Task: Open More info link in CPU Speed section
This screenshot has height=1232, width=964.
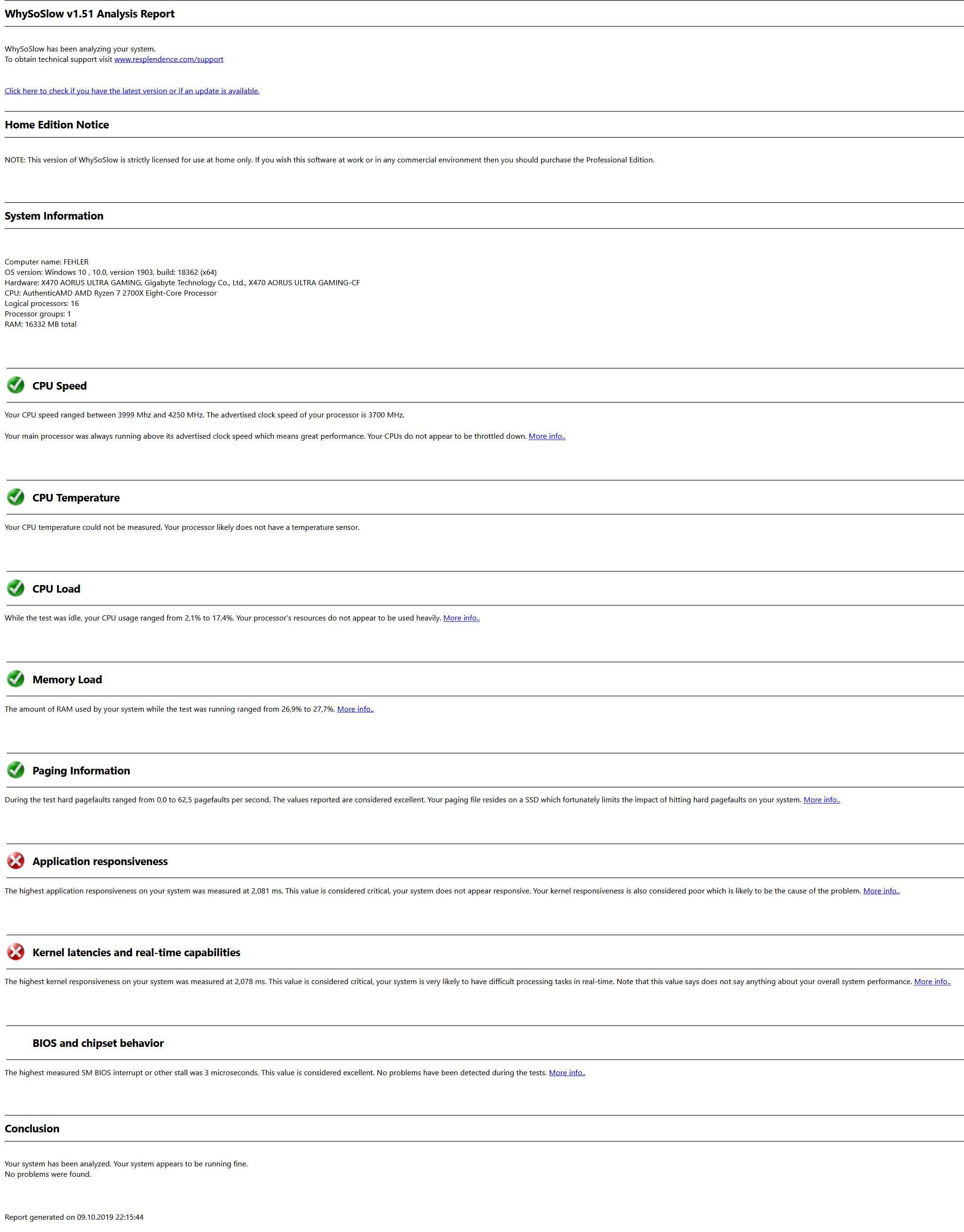Action: tap(546, 436)
